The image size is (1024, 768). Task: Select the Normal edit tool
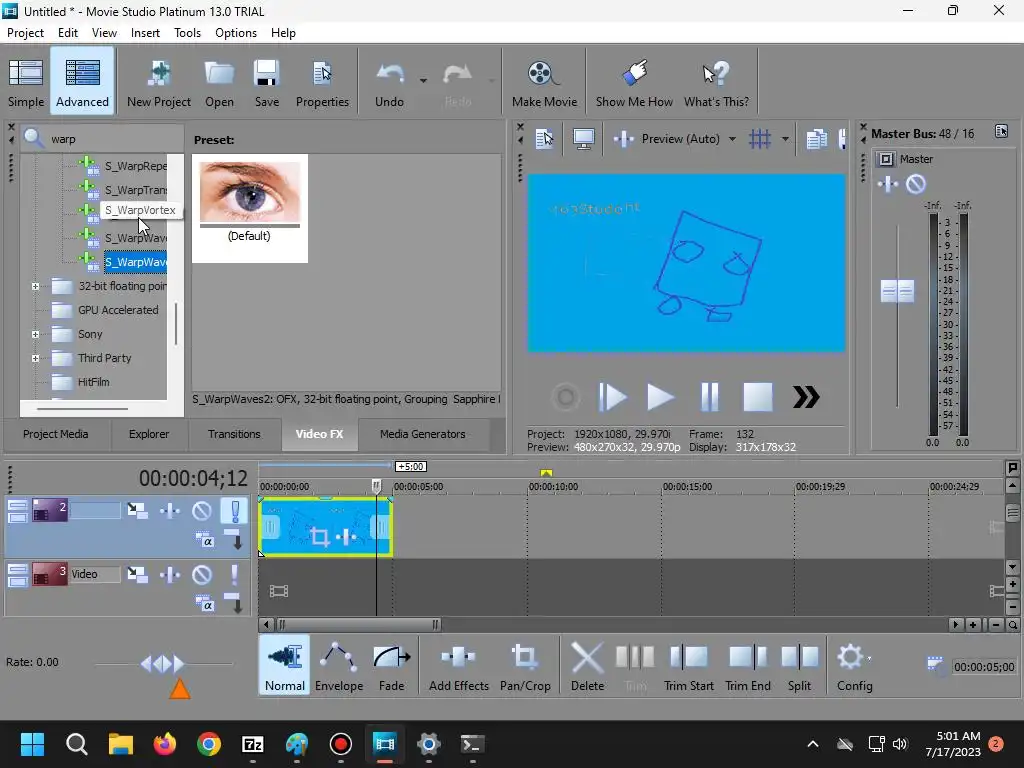(285, 665)
